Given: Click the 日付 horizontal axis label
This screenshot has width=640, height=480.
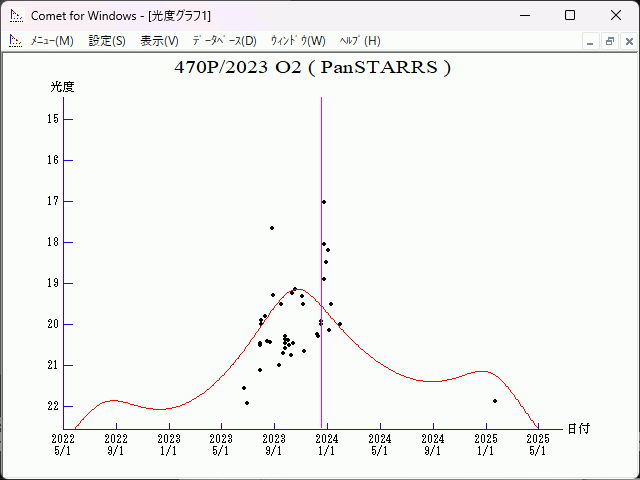Looking at the screenshot, I should (x=578, y=429).
